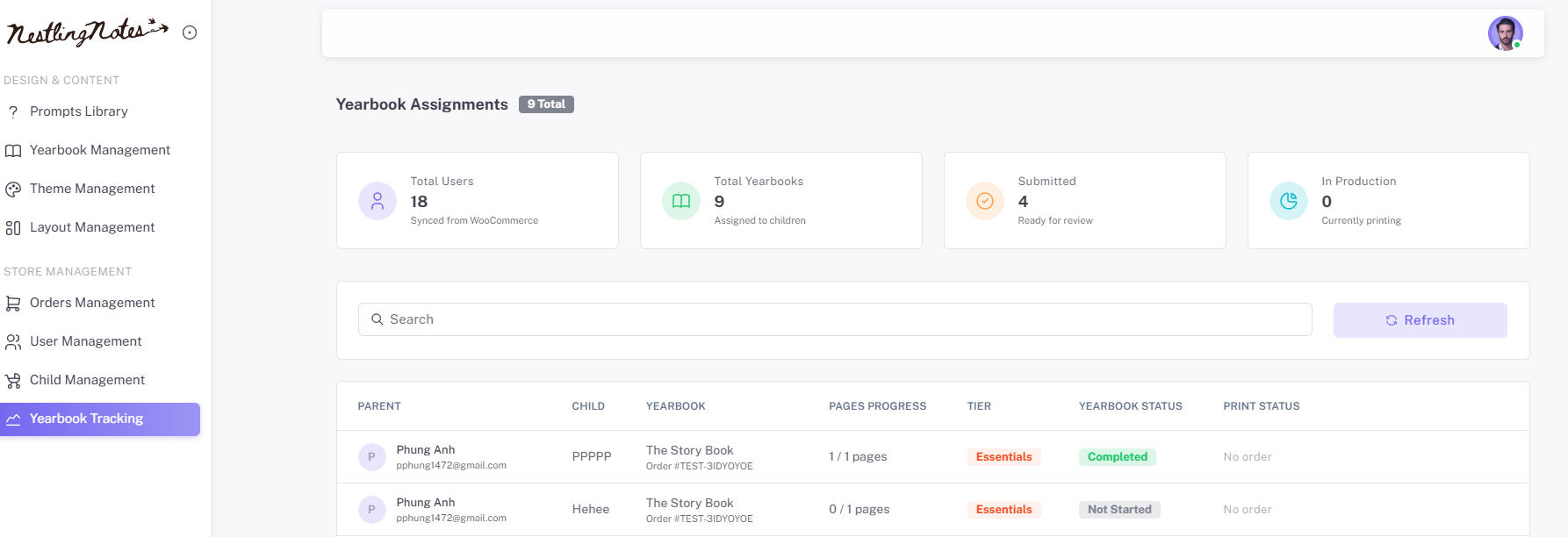Click the P avatar in Hehee row
Screen dimensions: 1568x537
371,510
